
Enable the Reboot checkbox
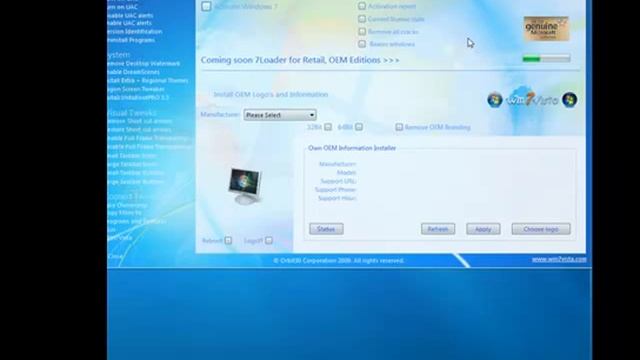(228, 240)
